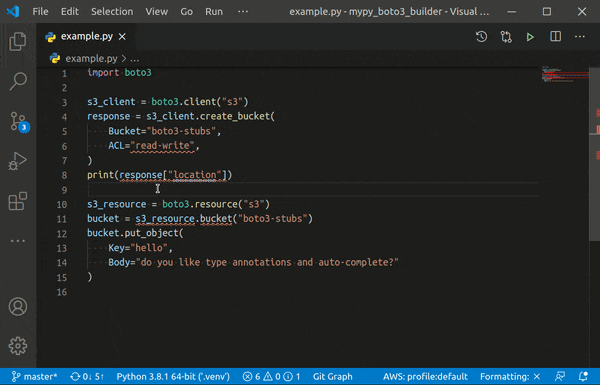
Task: Open the Extensions view
Action: [x=18, y=201]
